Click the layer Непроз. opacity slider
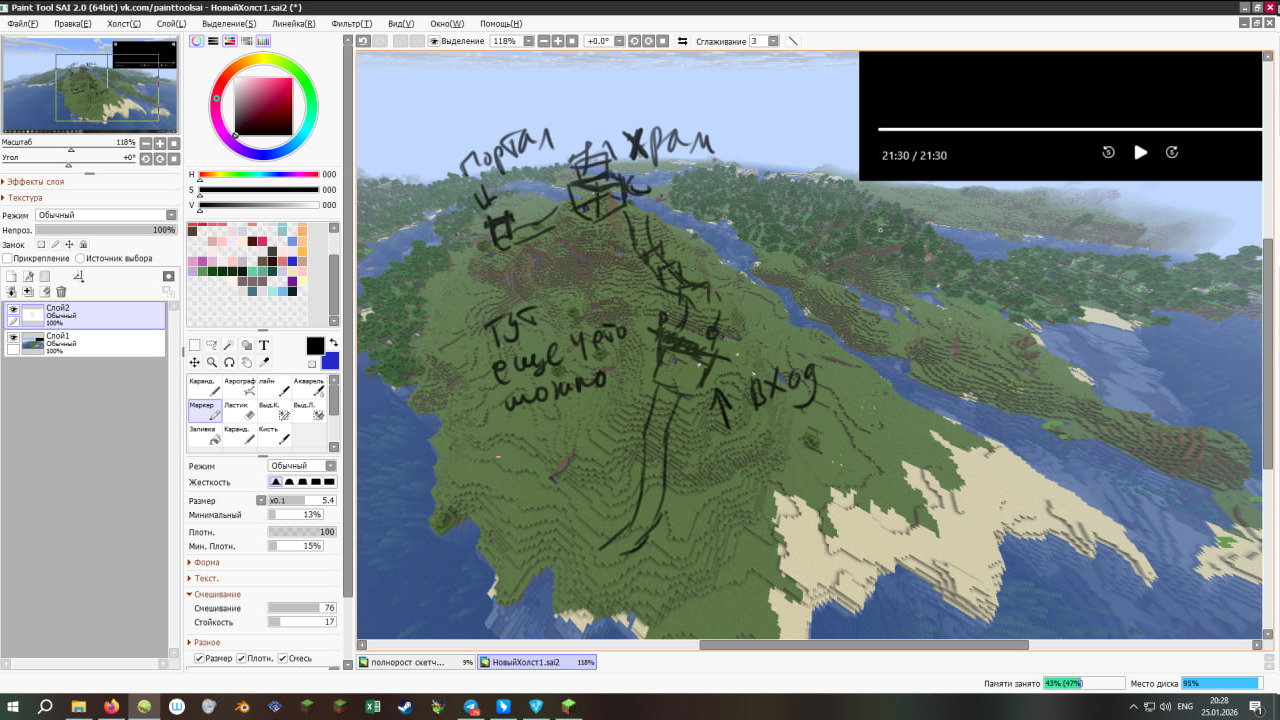 tap(106, 230)
